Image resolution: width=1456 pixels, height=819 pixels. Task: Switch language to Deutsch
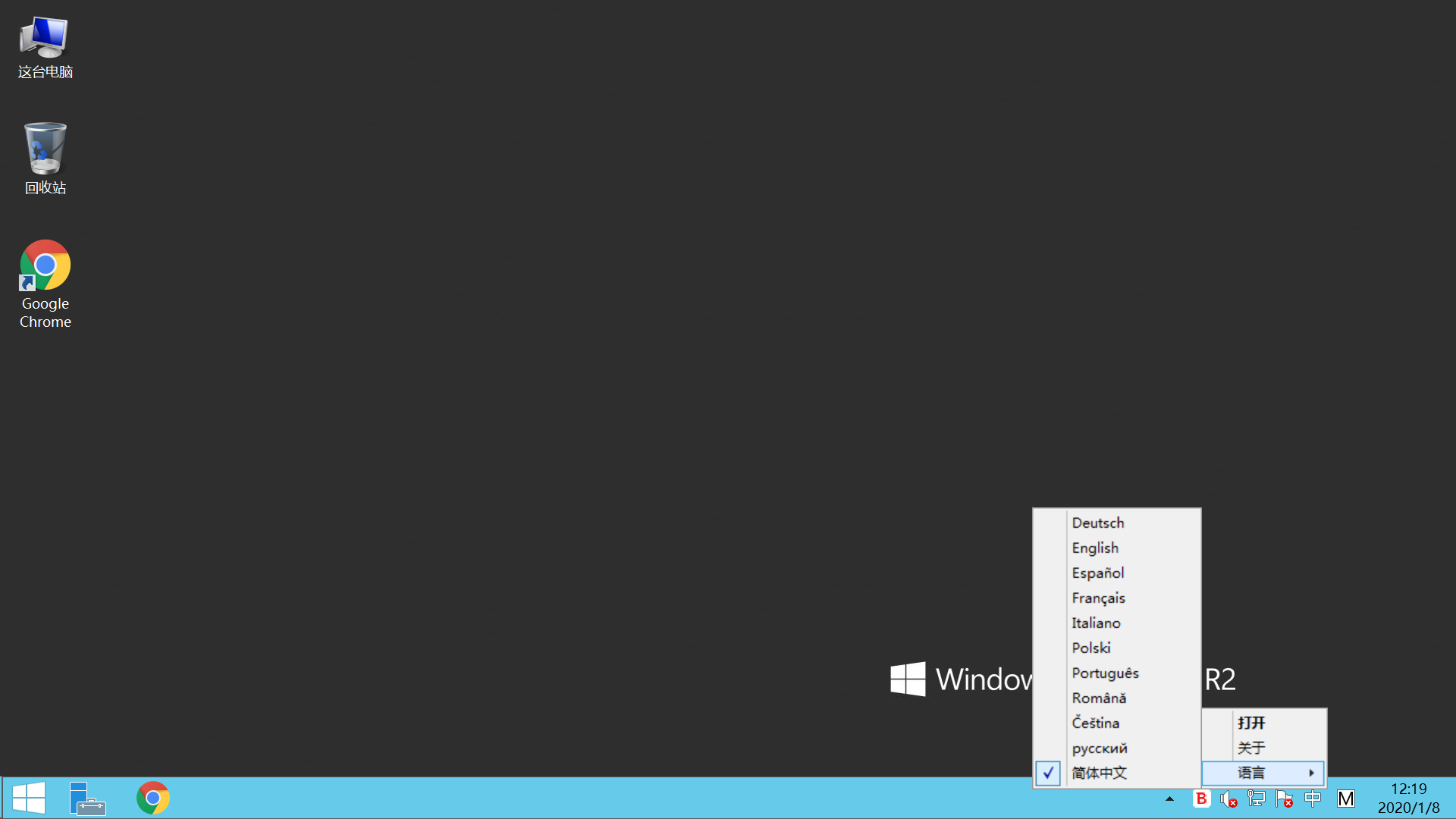tap(1097, 522)
